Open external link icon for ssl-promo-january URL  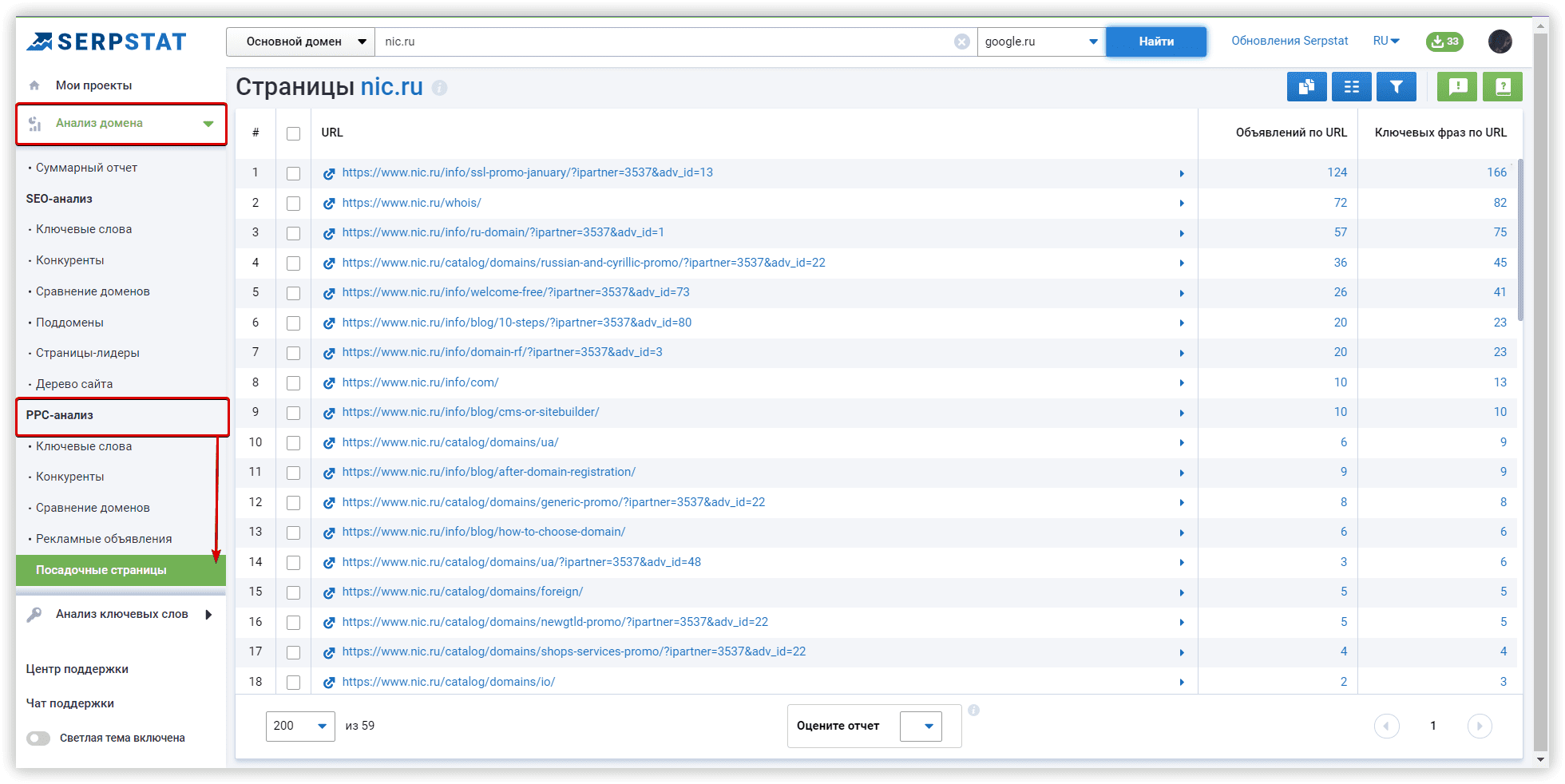(x=329, y=173)
